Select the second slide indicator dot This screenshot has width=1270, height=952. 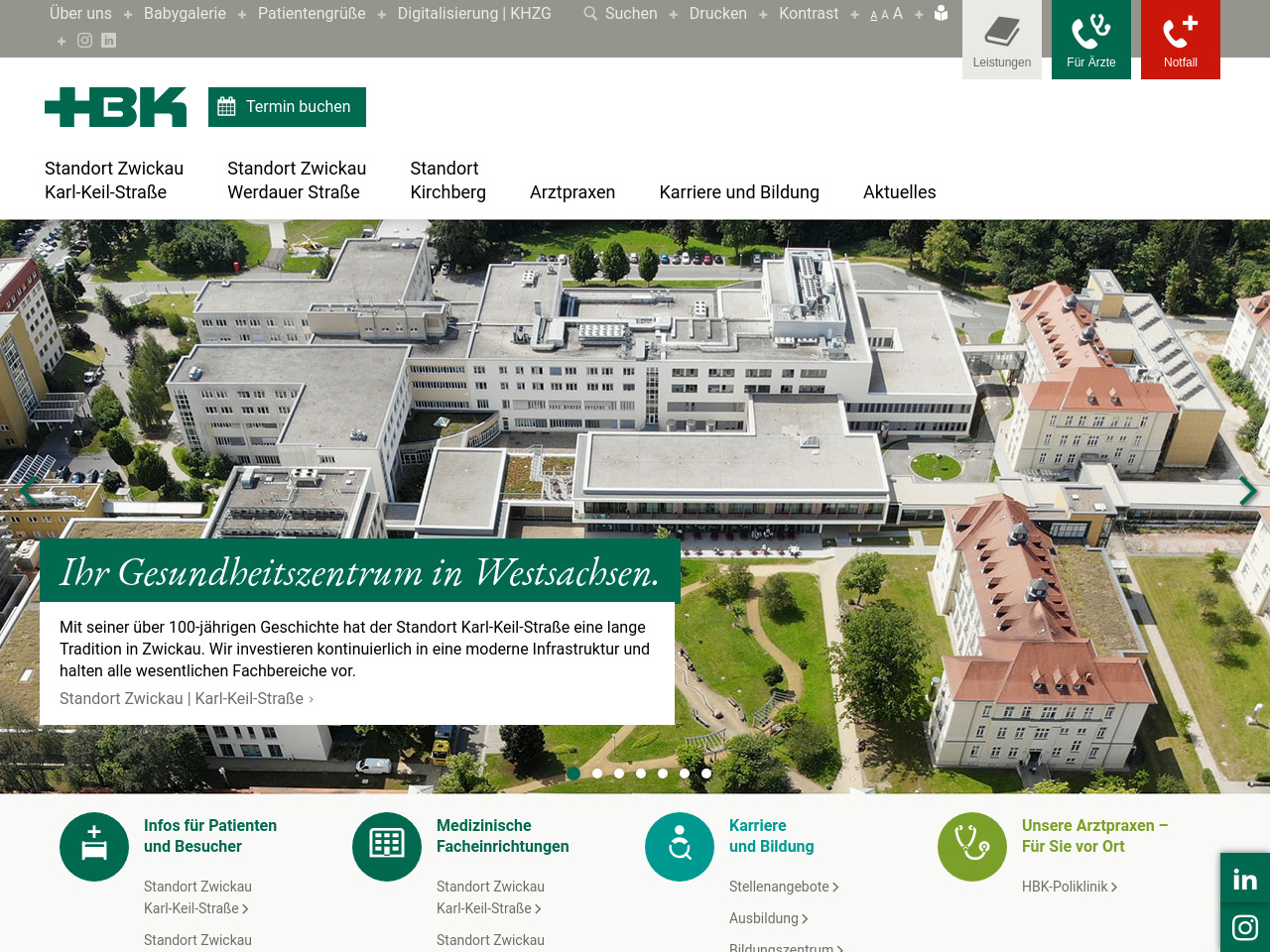click(597, 773)
